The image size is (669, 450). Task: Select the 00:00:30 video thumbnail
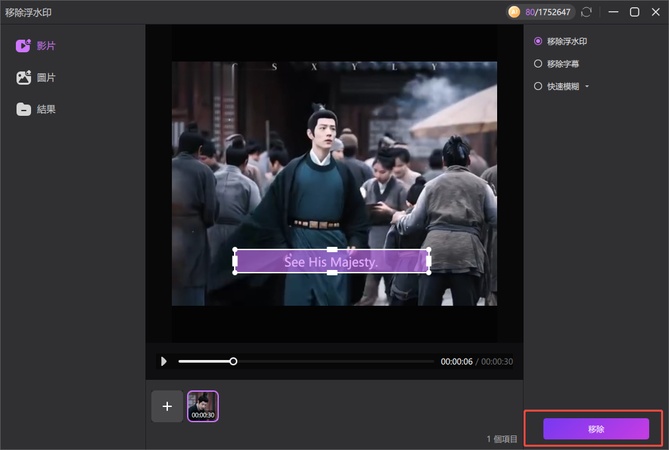point(203,406)
